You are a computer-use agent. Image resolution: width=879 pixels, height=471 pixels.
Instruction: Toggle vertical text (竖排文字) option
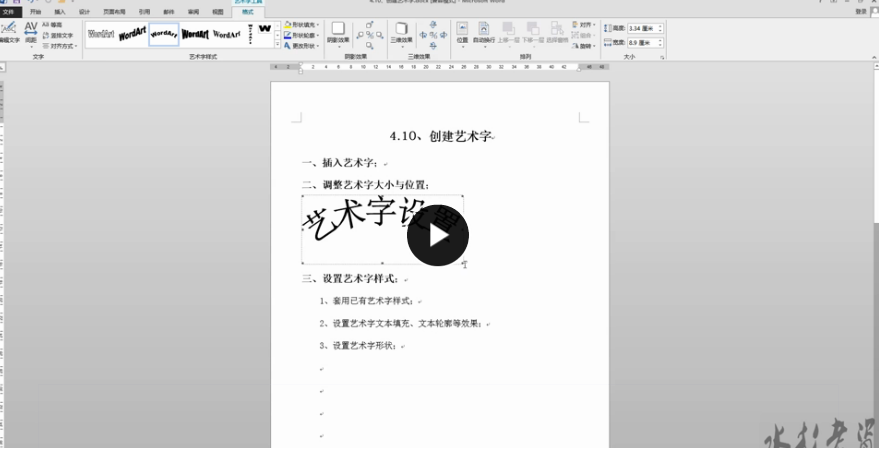pyautogui.click(x=58, y=35)
